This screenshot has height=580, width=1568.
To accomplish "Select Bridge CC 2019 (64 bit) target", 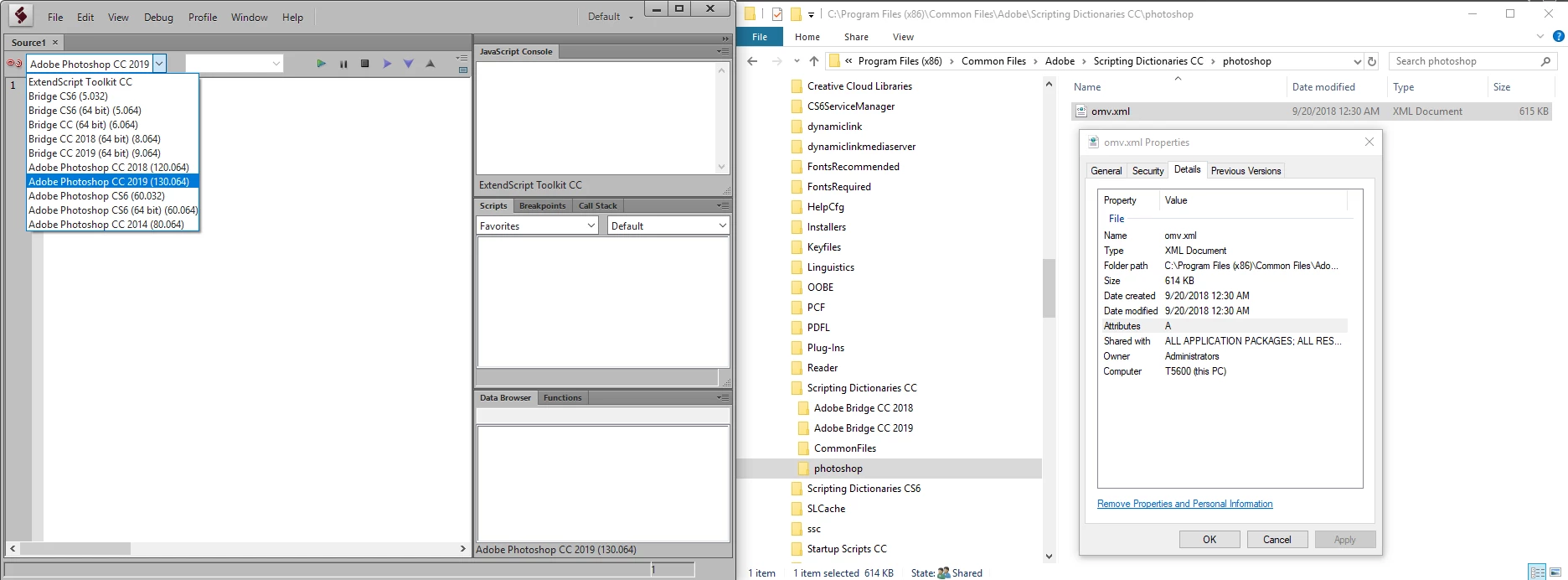I will pyautogui.click(x=112, y=153).
